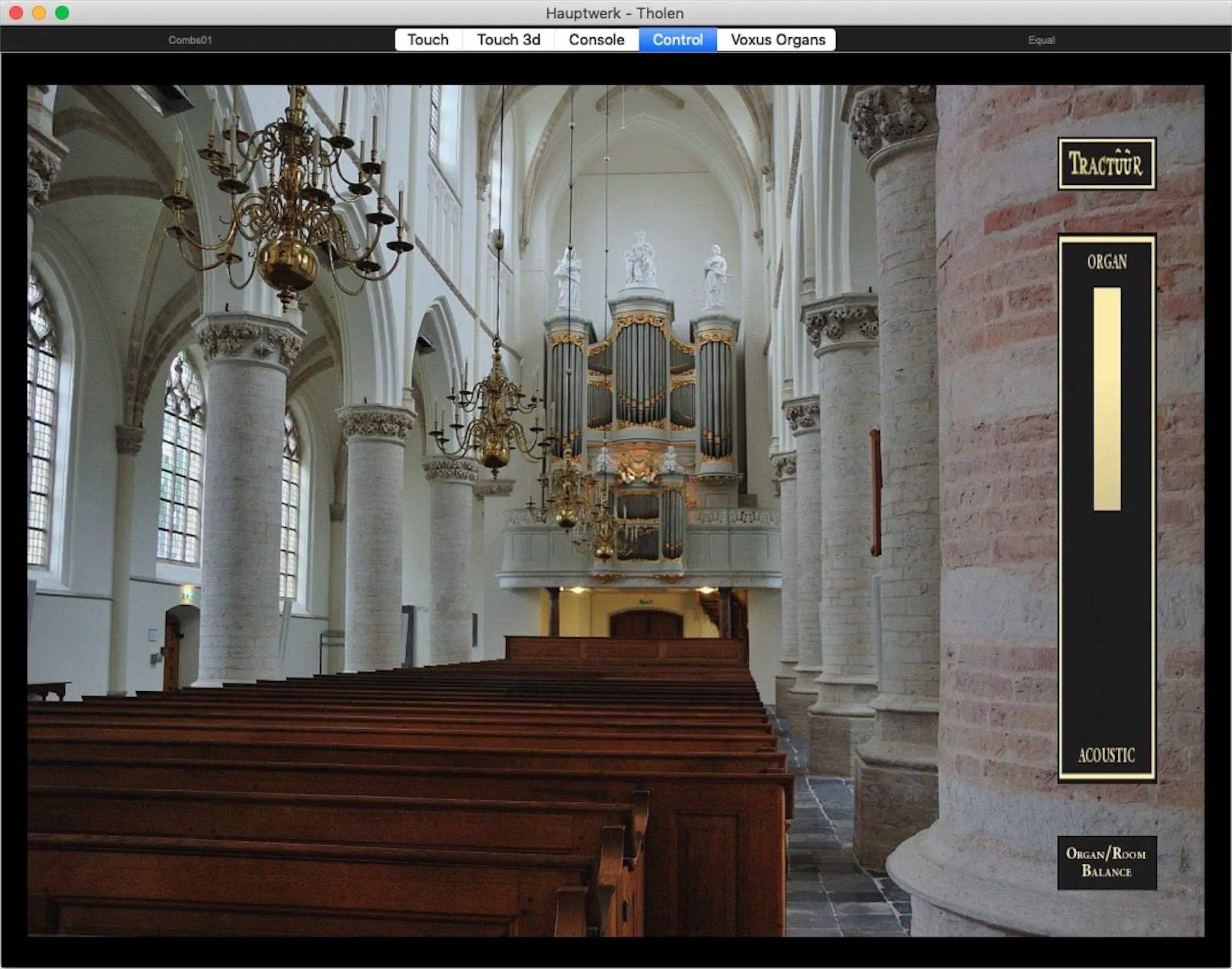The width and height of the screenshot is (1232, 969).
Task: Click the Combs01 combination set label
Action: [190, 40]
